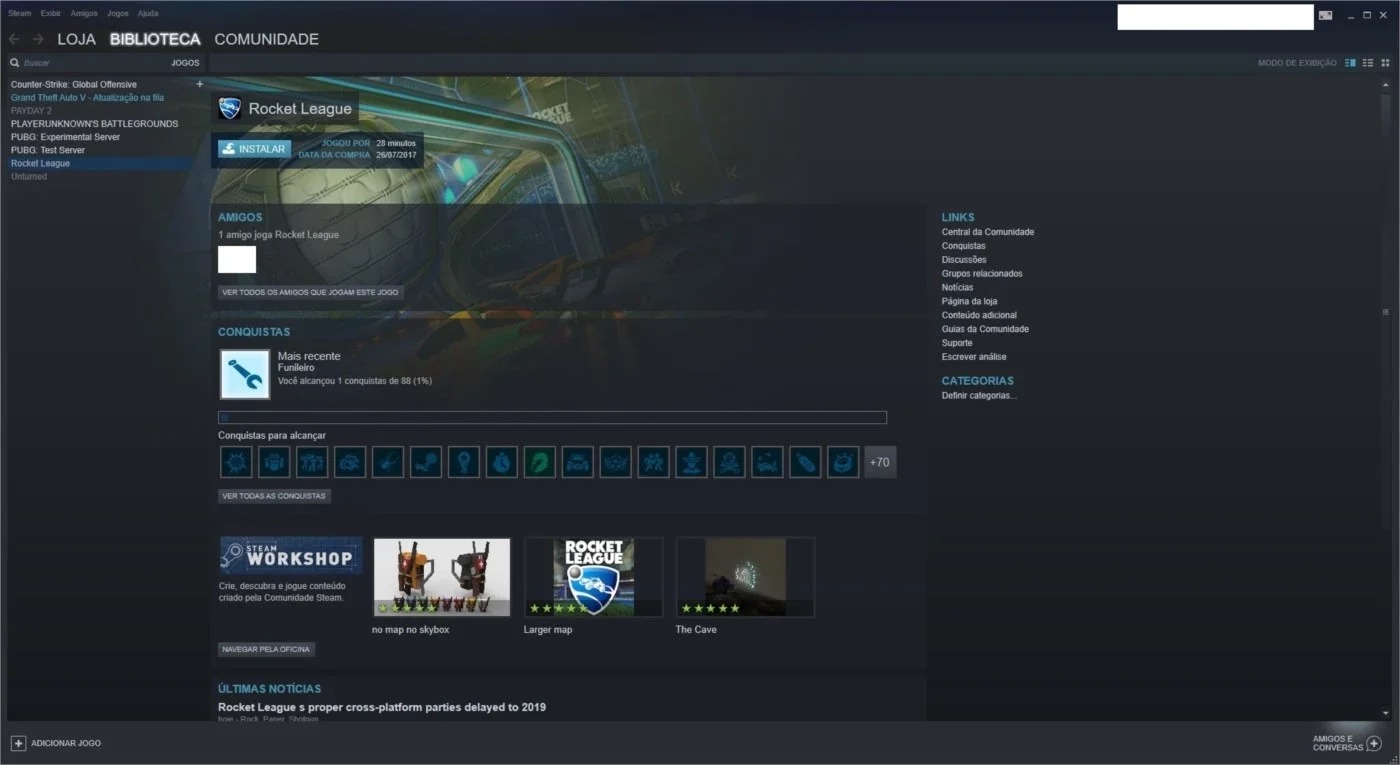Select the grid view mode icon
This screenshot has height=765, width=1400.
[1385, 63]
